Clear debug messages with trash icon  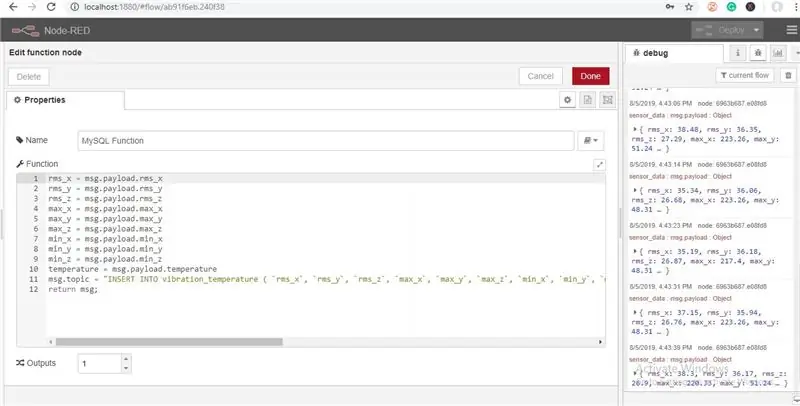click(788, 75)
